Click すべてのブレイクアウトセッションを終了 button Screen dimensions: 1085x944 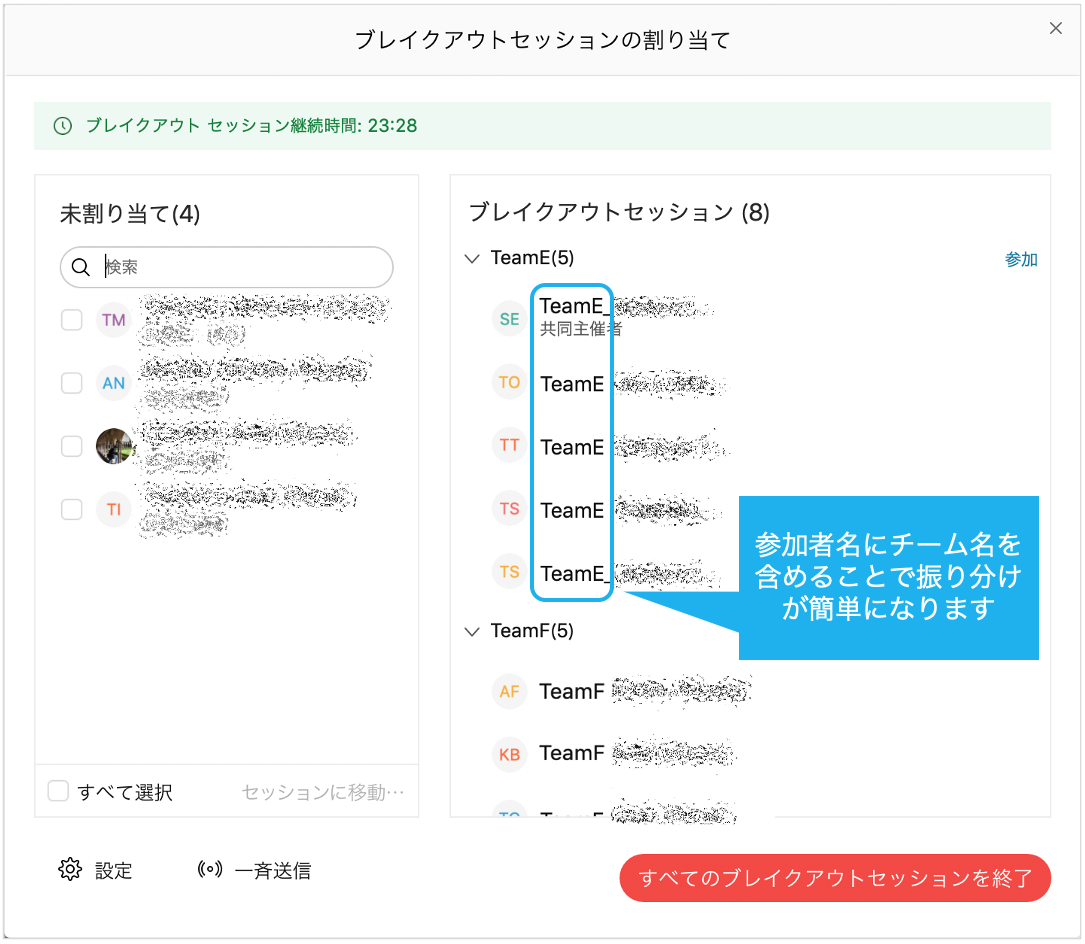pos(835,878)
